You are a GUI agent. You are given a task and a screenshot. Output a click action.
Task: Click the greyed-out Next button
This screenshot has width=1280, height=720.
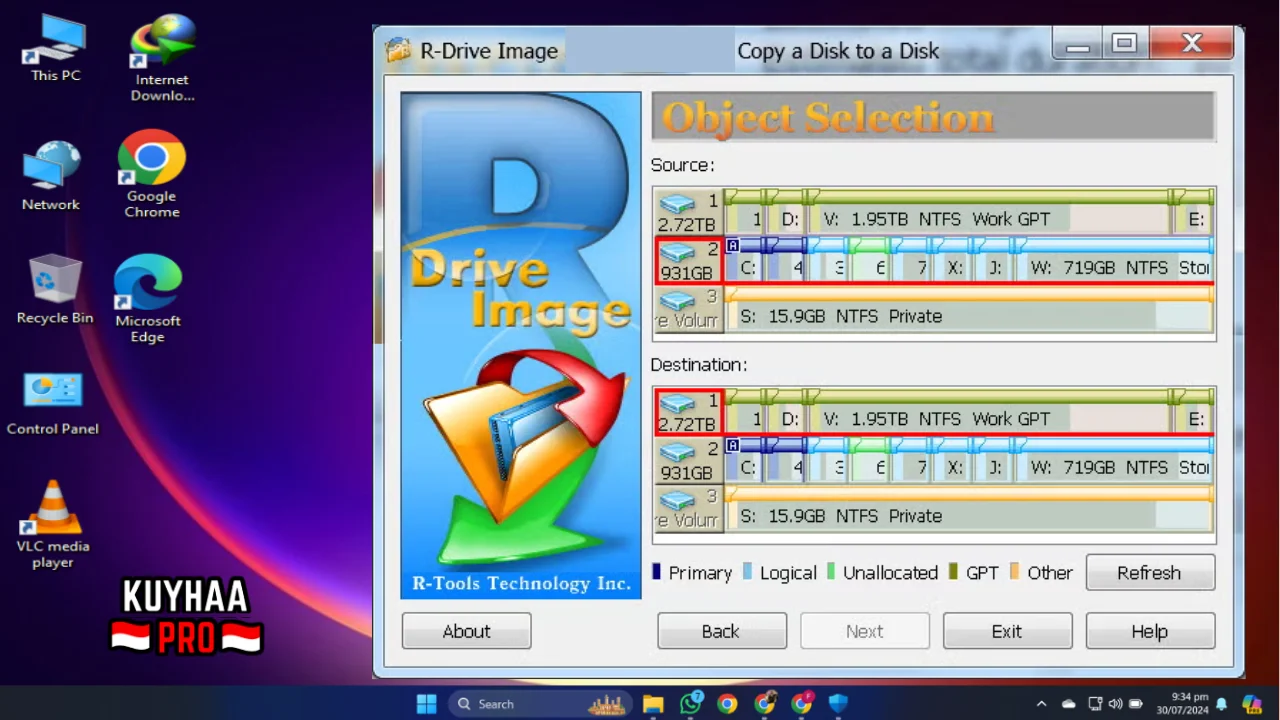coord(864,631)
